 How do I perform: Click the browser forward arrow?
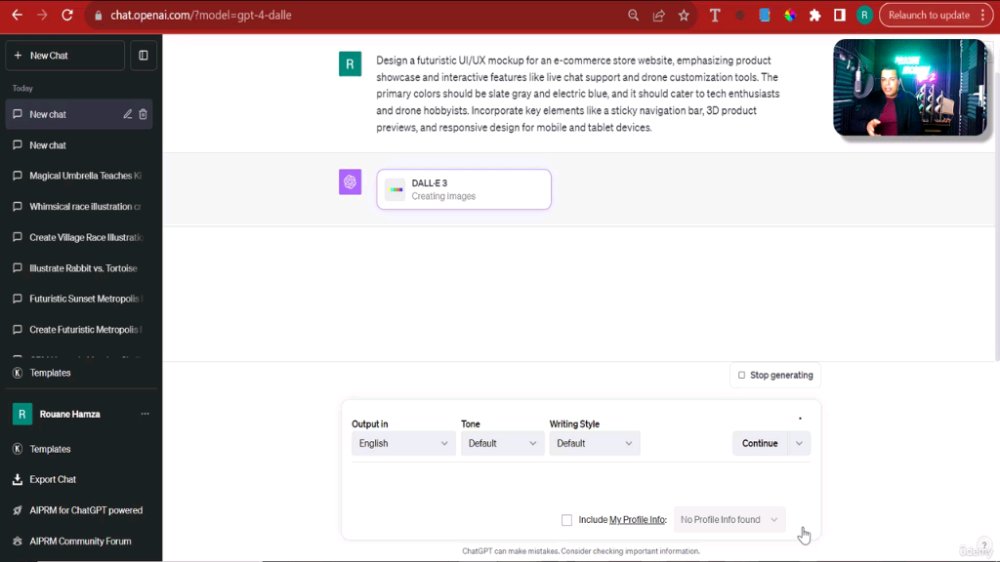pyautogui.click(x=42, y=15)
